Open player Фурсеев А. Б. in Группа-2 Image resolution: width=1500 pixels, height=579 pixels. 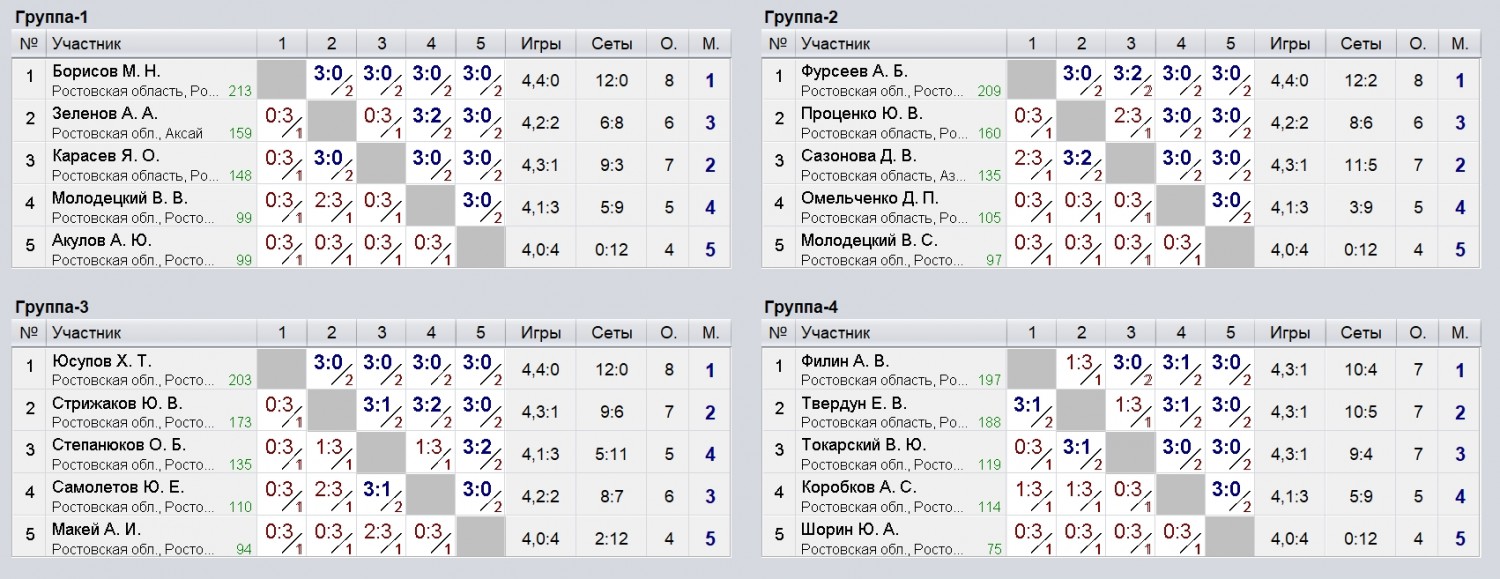click(854, 72)
